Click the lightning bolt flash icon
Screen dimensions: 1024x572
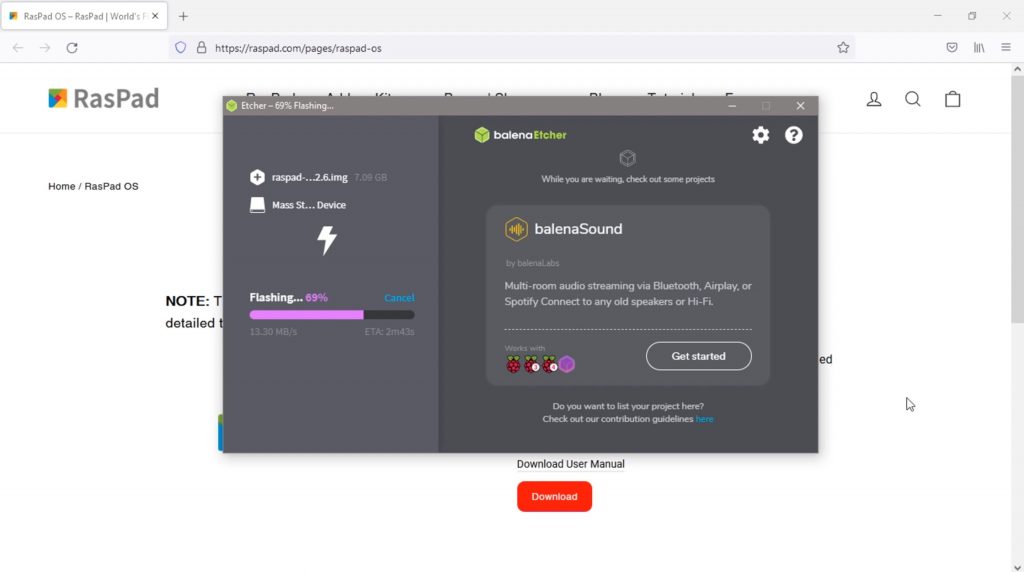[x=327, y=240]
